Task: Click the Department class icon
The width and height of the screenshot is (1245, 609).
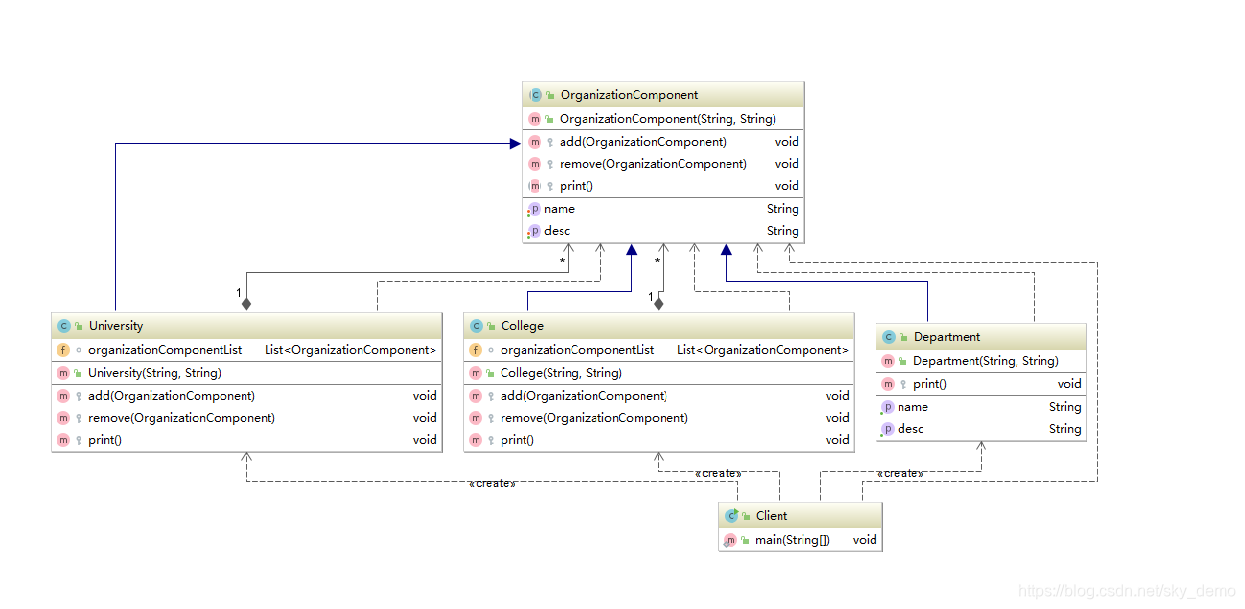Action: coord(889,337)
